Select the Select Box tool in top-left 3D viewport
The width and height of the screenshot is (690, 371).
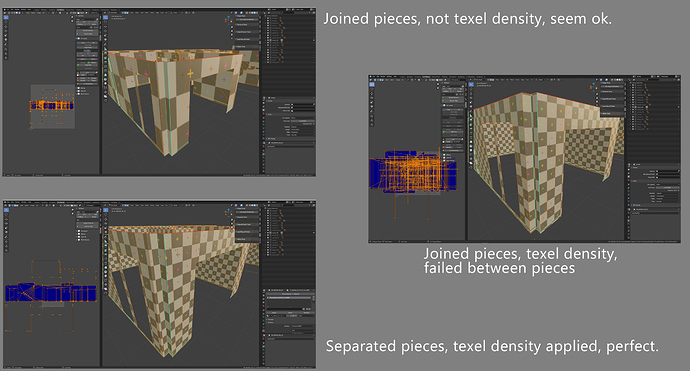(106, 17)
